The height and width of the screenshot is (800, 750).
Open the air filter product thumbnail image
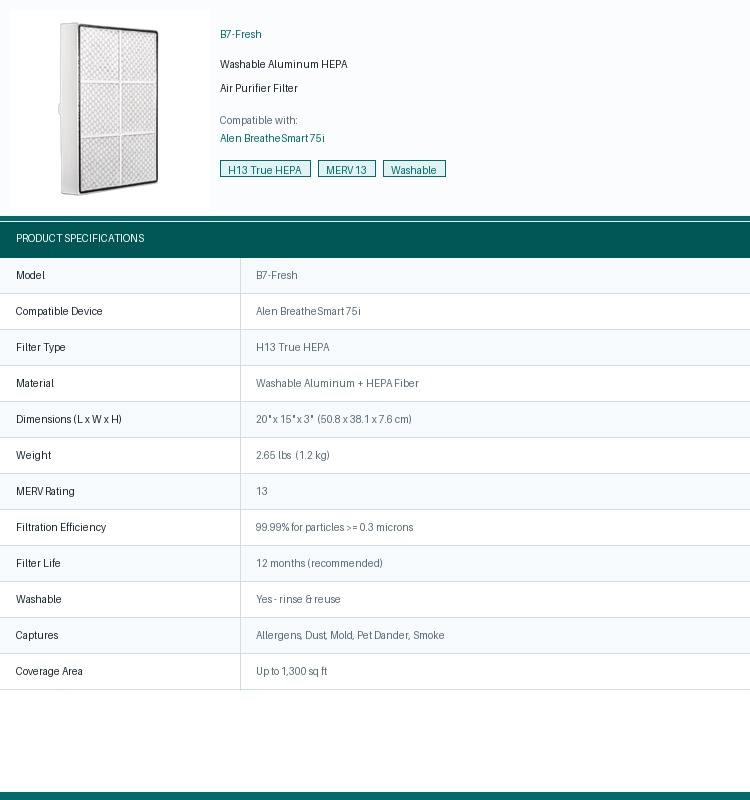click(x=109, y=108)
